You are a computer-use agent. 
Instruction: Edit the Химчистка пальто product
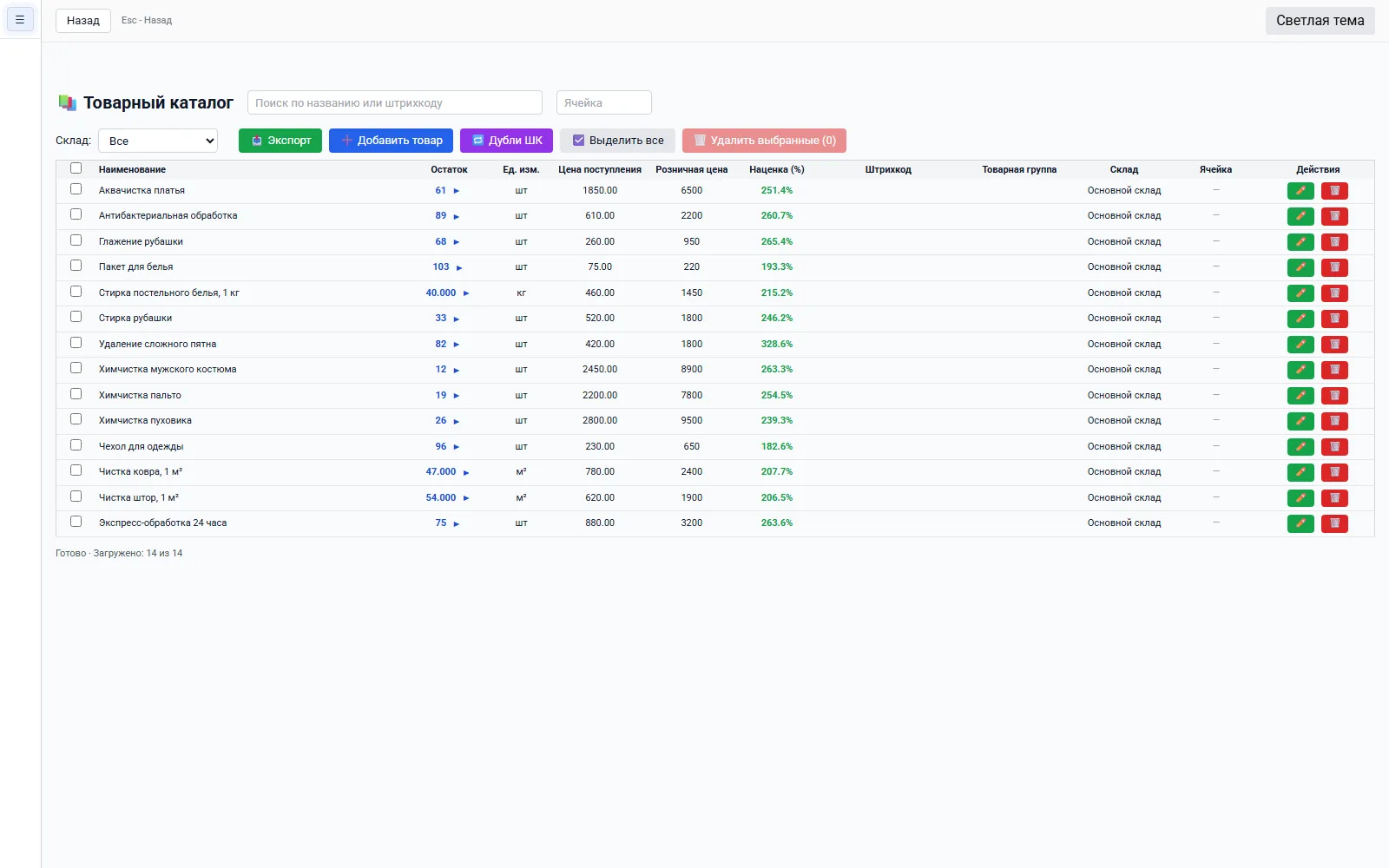1300,396
